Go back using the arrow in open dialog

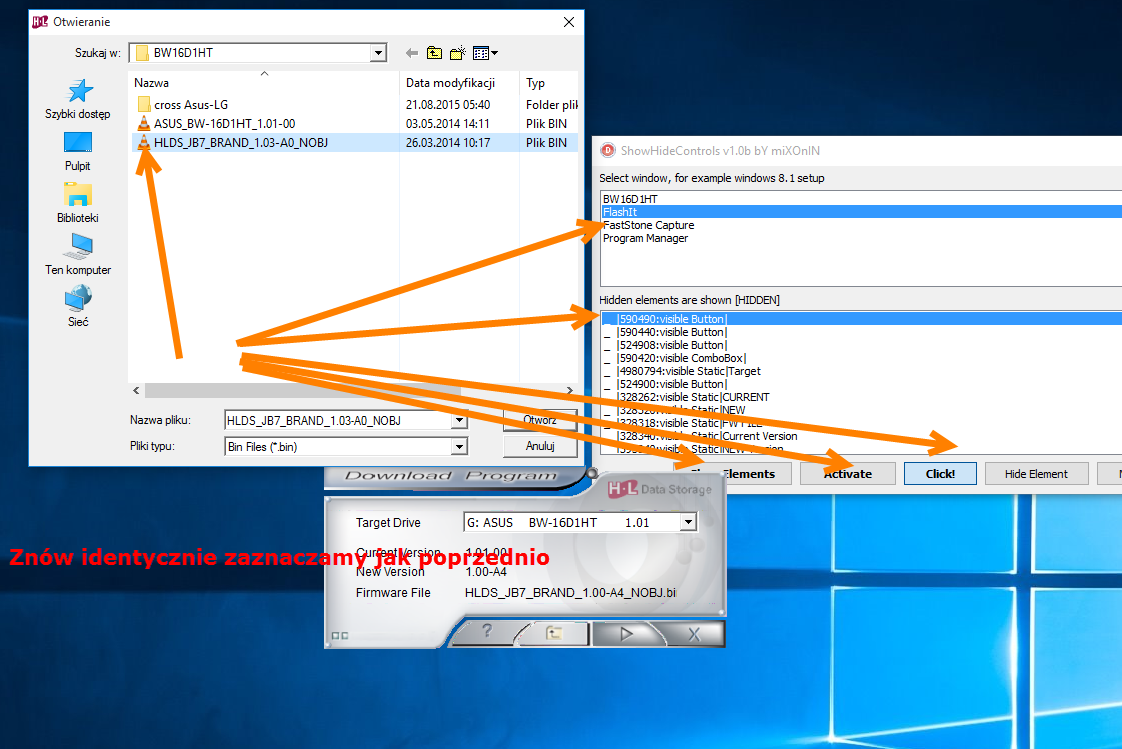coord(411,53)
